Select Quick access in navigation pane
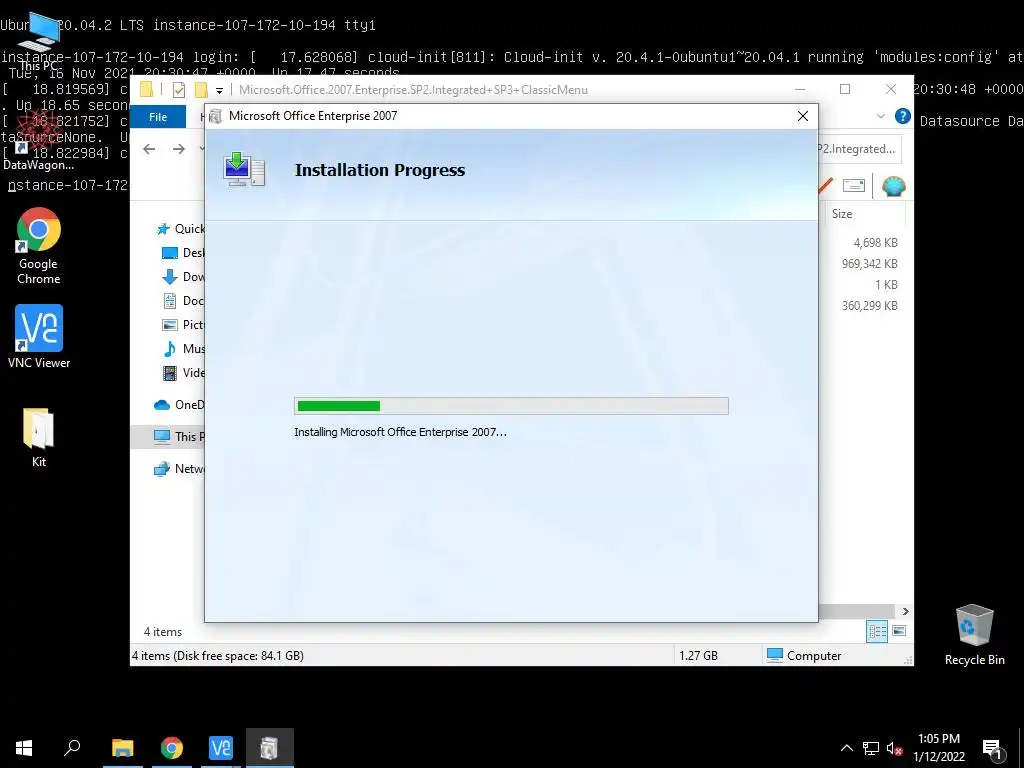The width and height of the screenshot is (1024, 768). pos(180,229)
